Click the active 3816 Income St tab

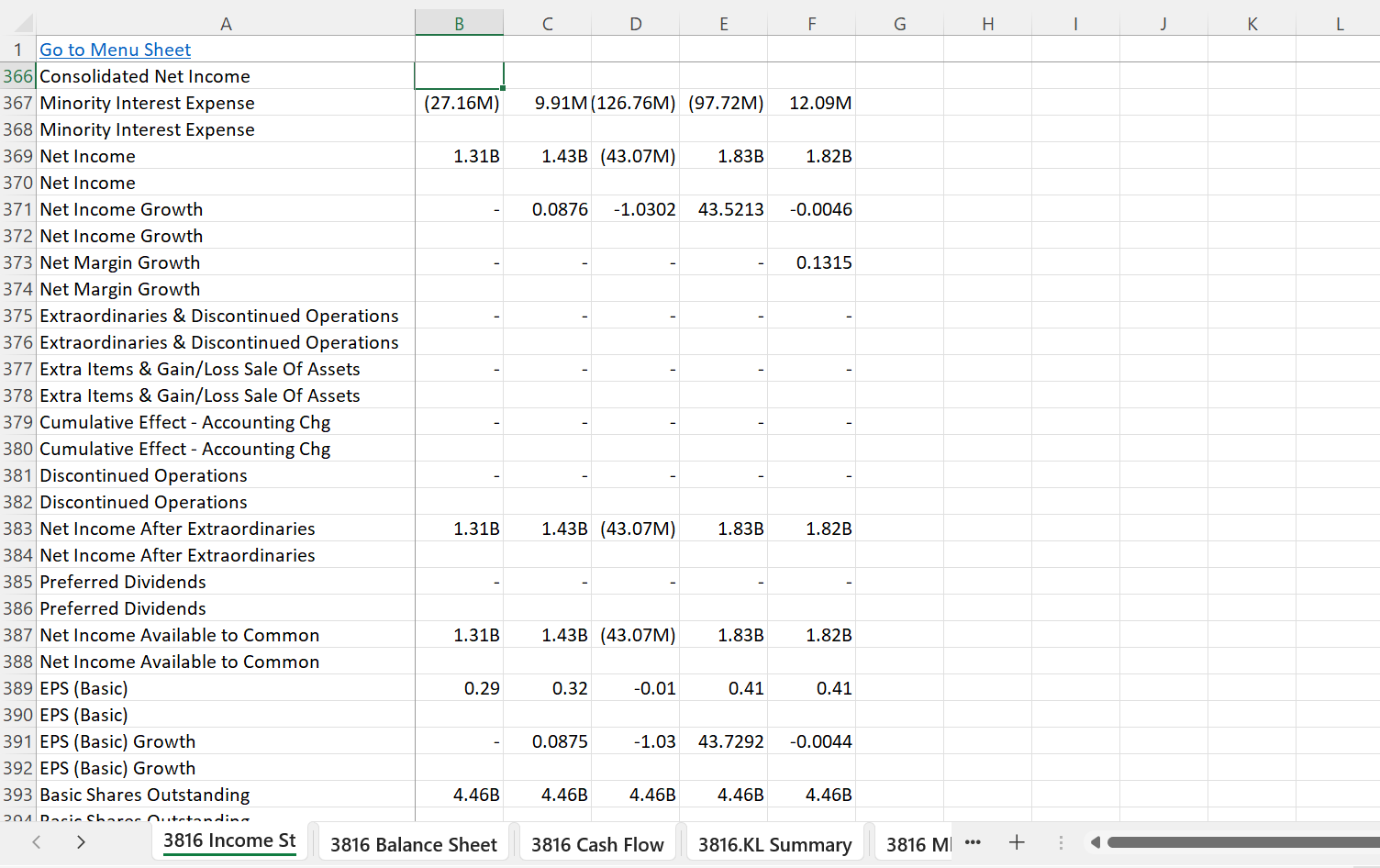click(x=229, y=840)
